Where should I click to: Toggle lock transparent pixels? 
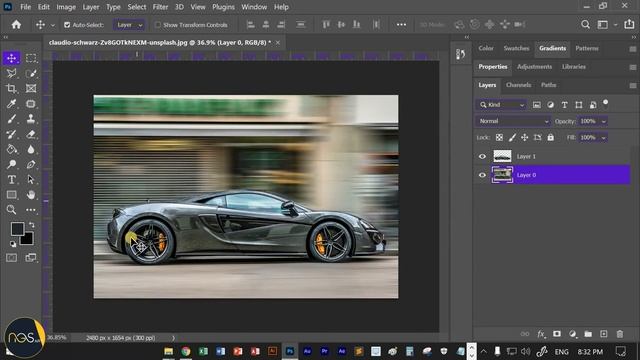coord(499,138)
